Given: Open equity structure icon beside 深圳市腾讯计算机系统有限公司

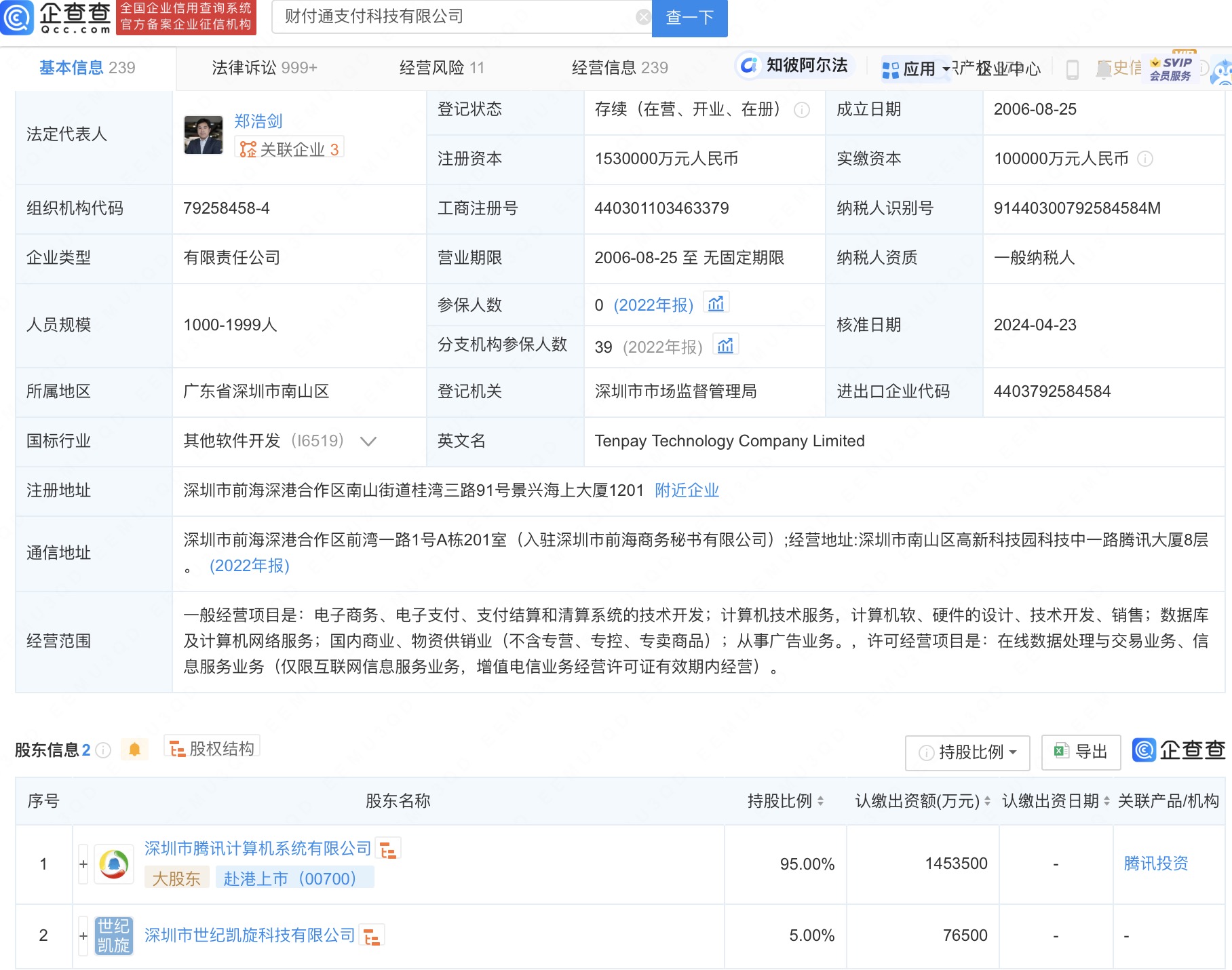Looking at the screenshot, I should coord(388,850).
